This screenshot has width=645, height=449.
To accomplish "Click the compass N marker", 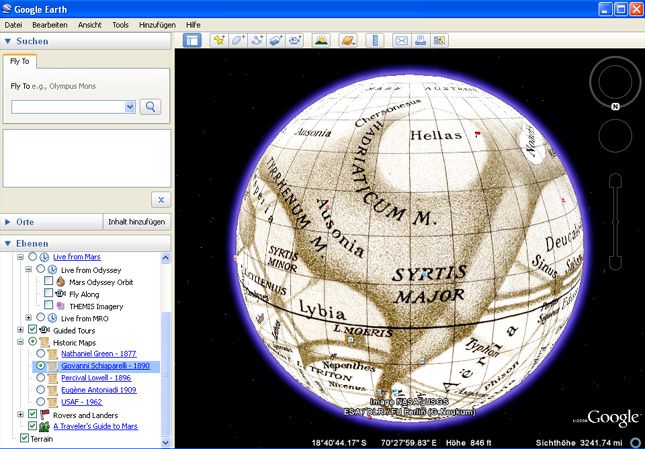I will click(615, 106).
